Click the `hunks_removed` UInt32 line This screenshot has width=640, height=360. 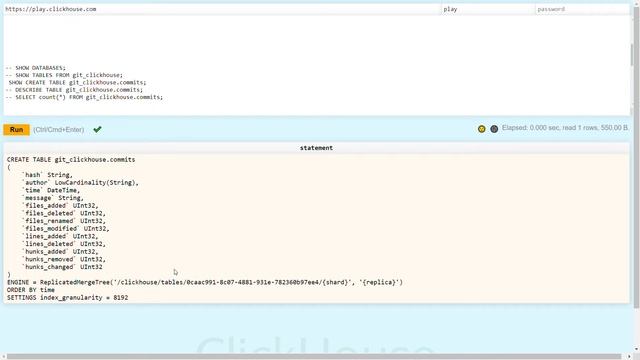[64, 259]
